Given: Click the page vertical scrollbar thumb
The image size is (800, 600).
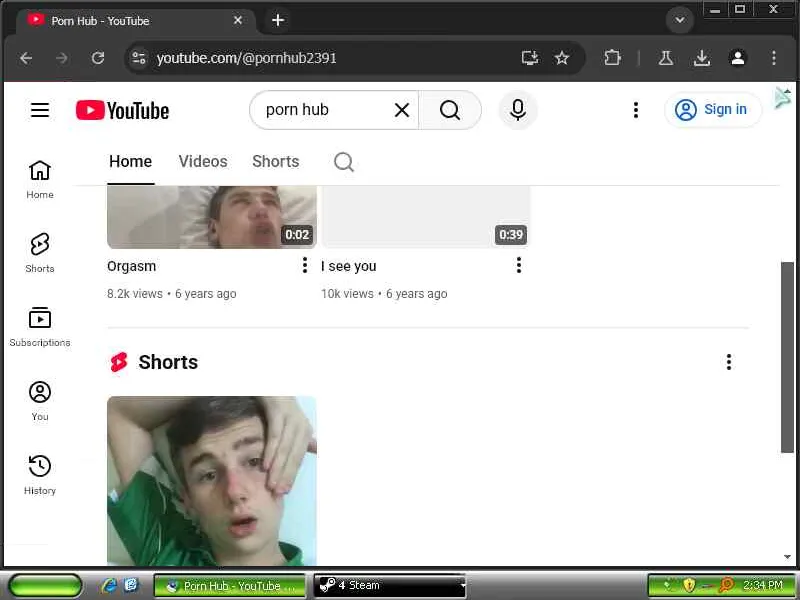Looking at the screenshot, I should coord(788,357).
